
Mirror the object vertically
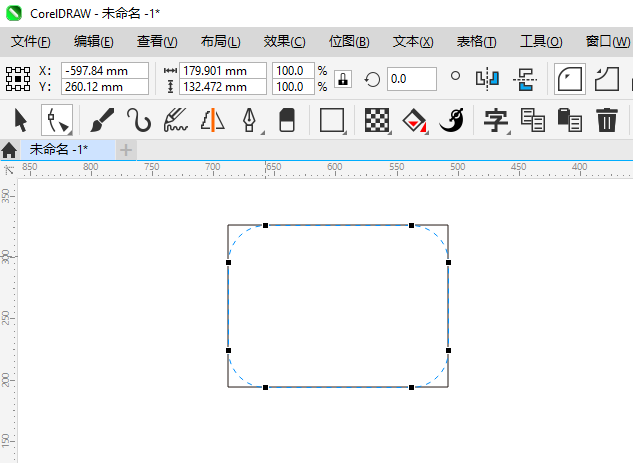click(x=525, y=79)
